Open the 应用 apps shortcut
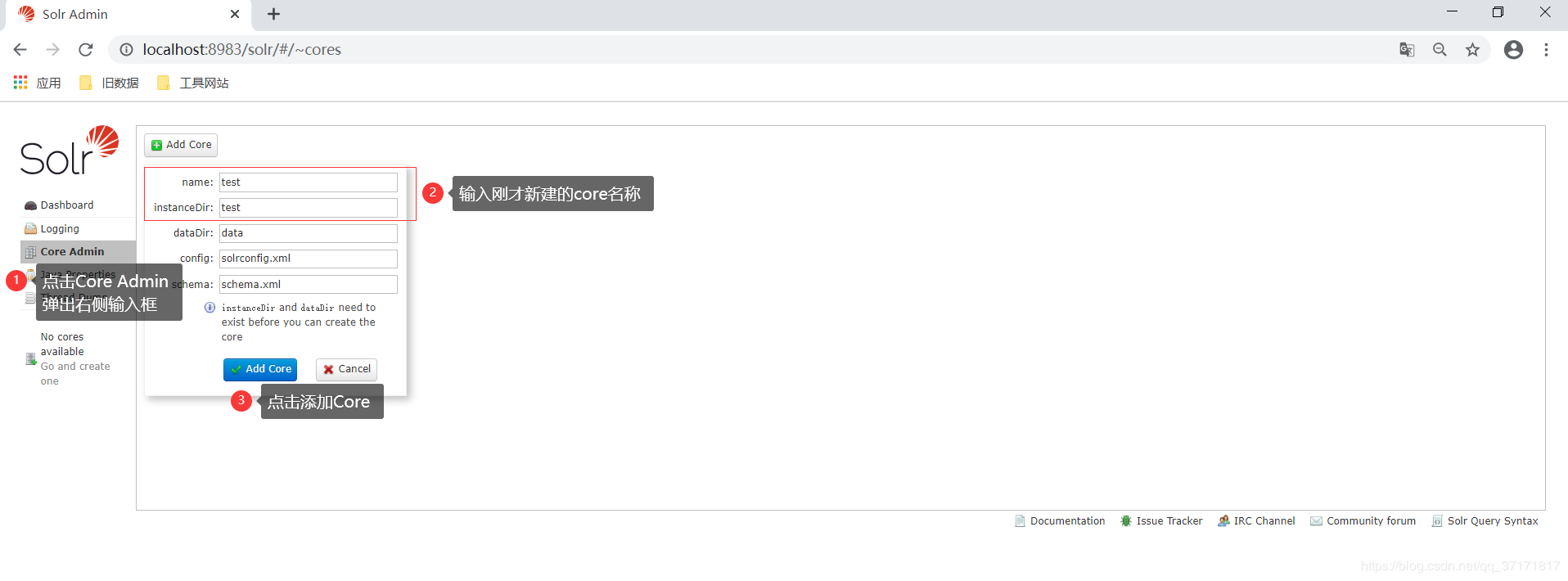Screen dimensions: 1568x581 [x=37, y=83]
